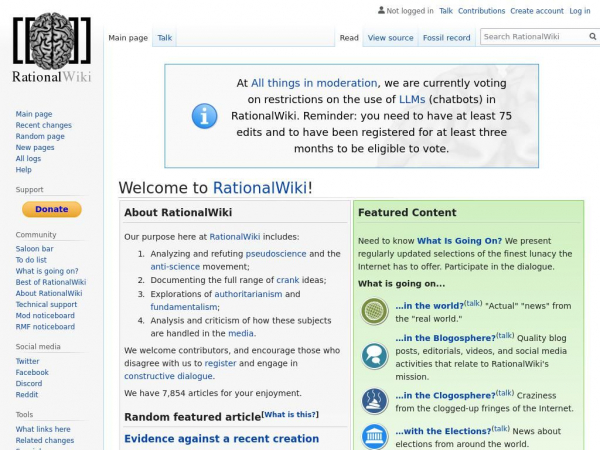Click the register link
The image size is (600, 450).
coord(220,363)
